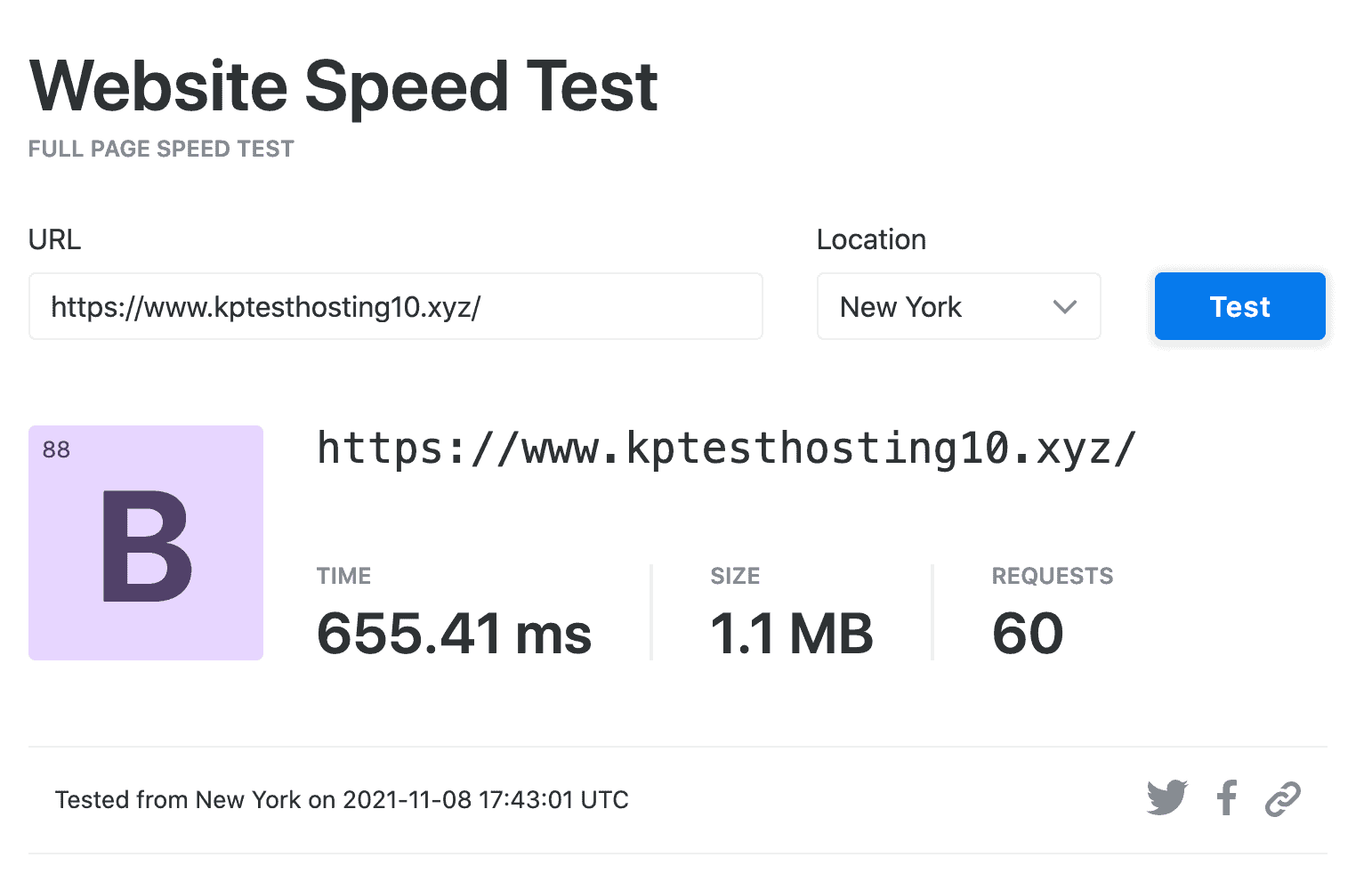Click the Tested from New York timestamp
The height and width of the screenshot is (890, 1372).
click(x=342, y=799)
